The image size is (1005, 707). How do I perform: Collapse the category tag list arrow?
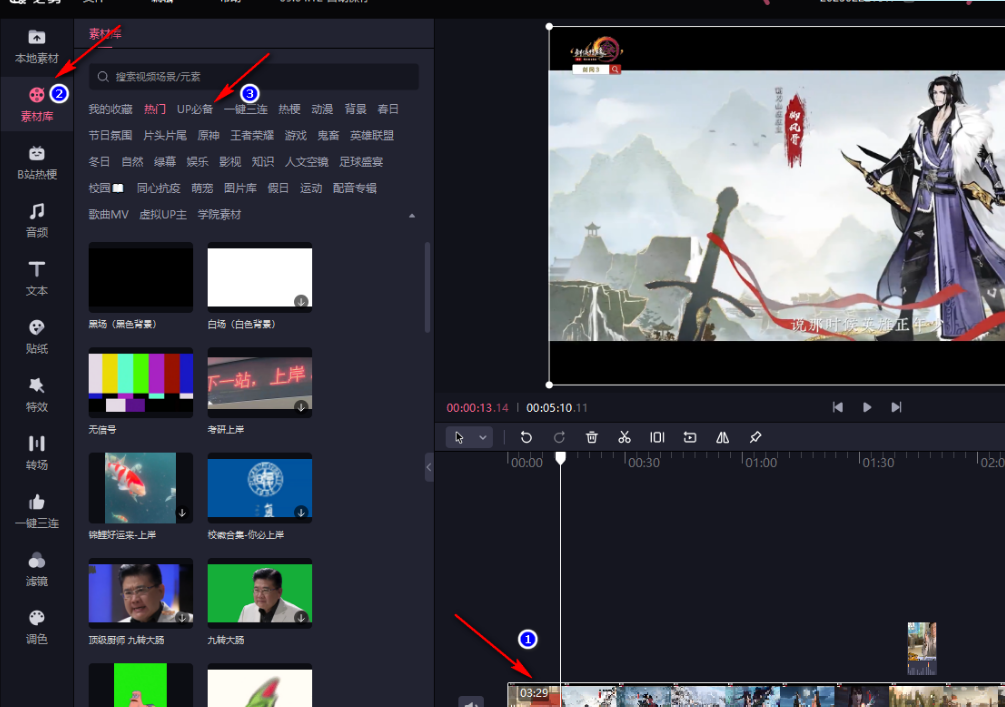click(x=412, y=215)
